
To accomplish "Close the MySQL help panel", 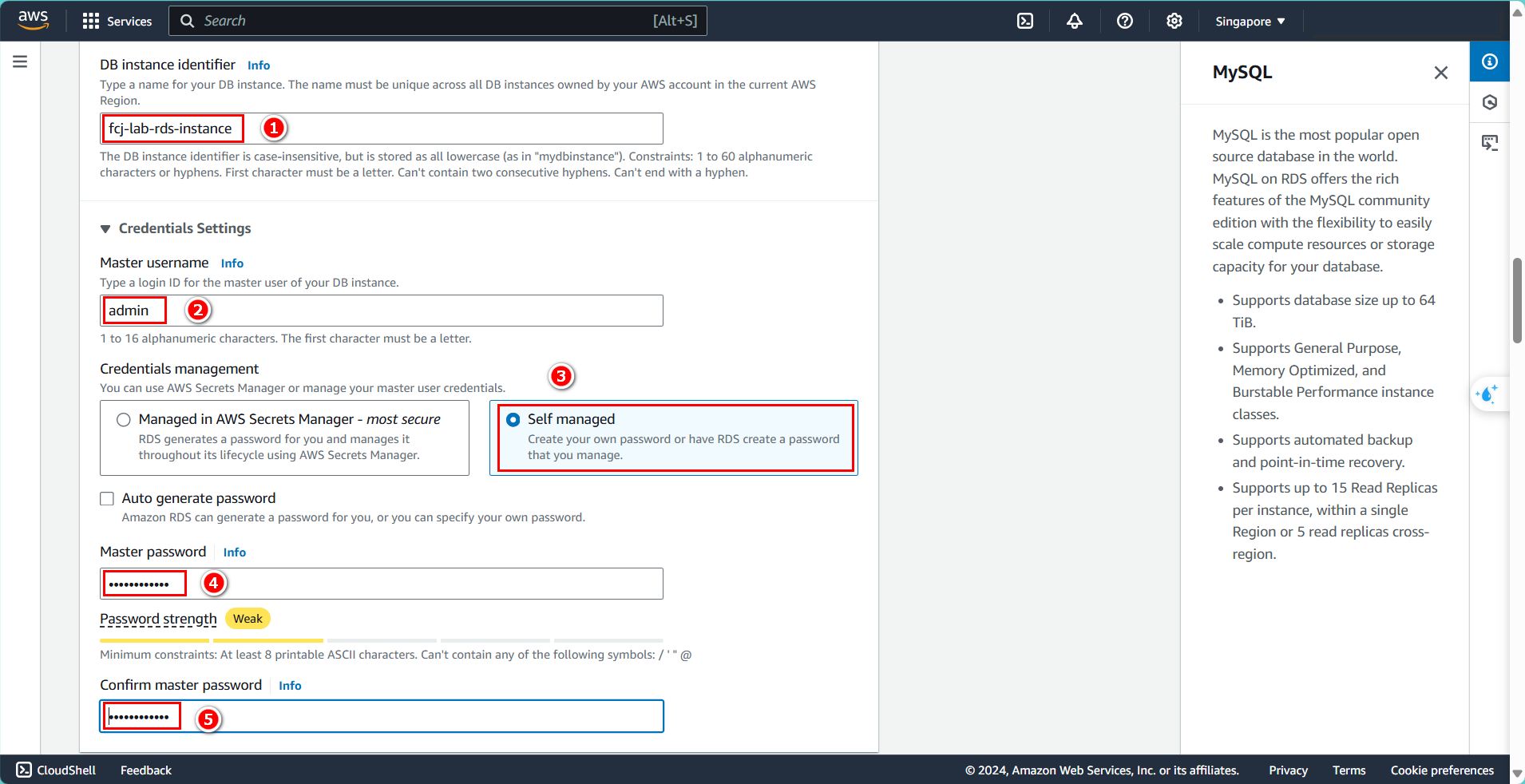I will [x=1441, y=73].
